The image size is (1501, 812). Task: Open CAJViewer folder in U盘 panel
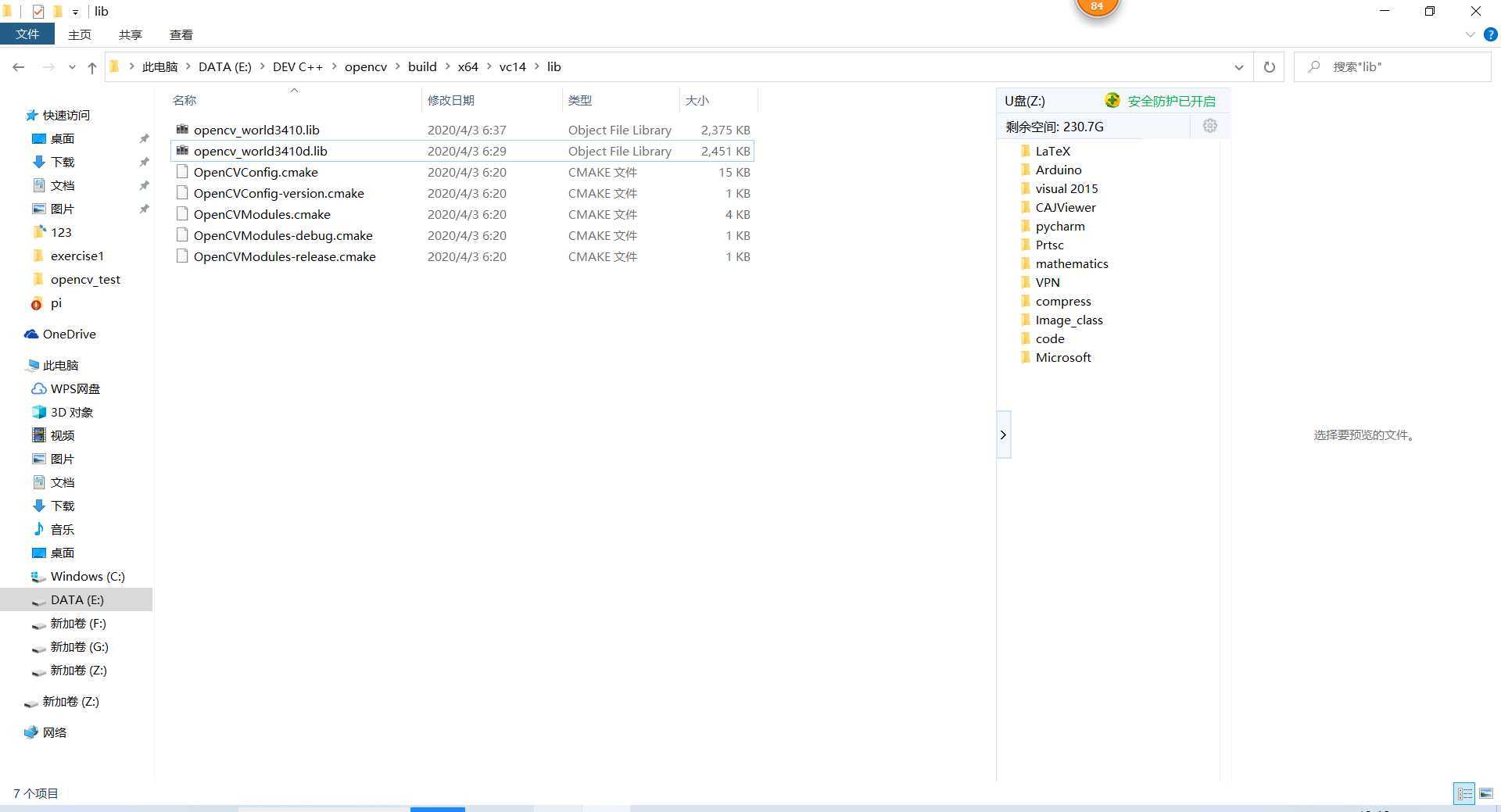[x=1066, y=207]
